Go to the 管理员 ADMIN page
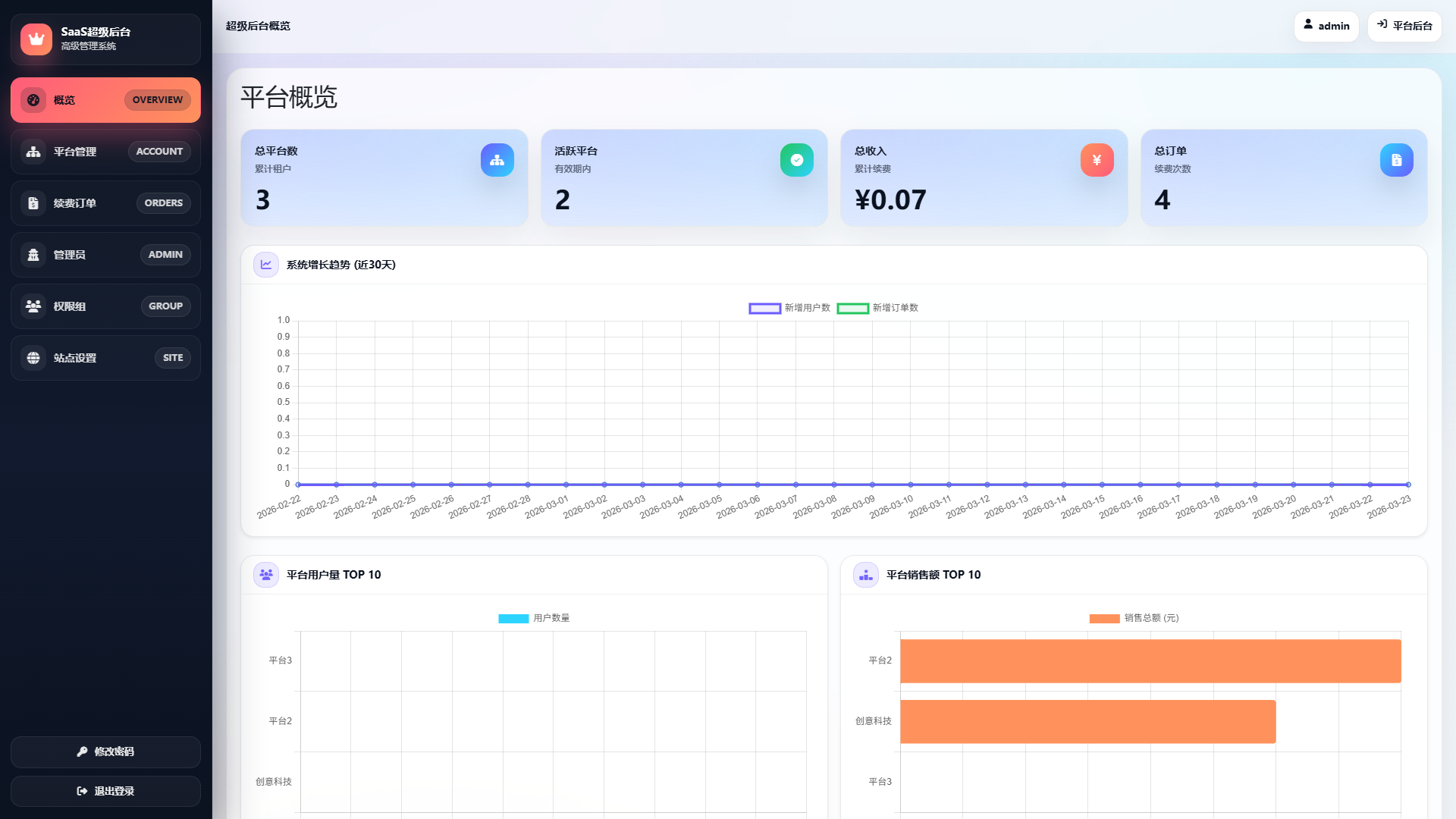Screen dimensions: 1456x819 click(105, 255)
